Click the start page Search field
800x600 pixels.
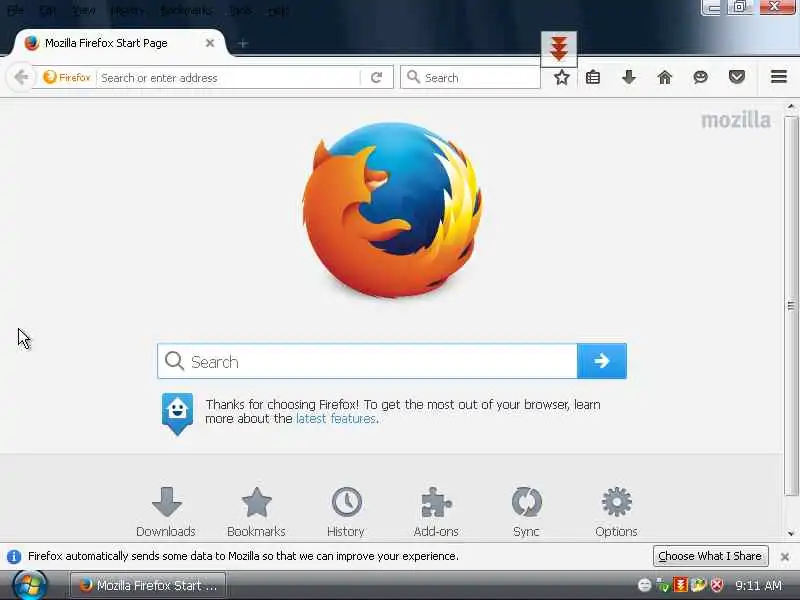click(367, 361)
